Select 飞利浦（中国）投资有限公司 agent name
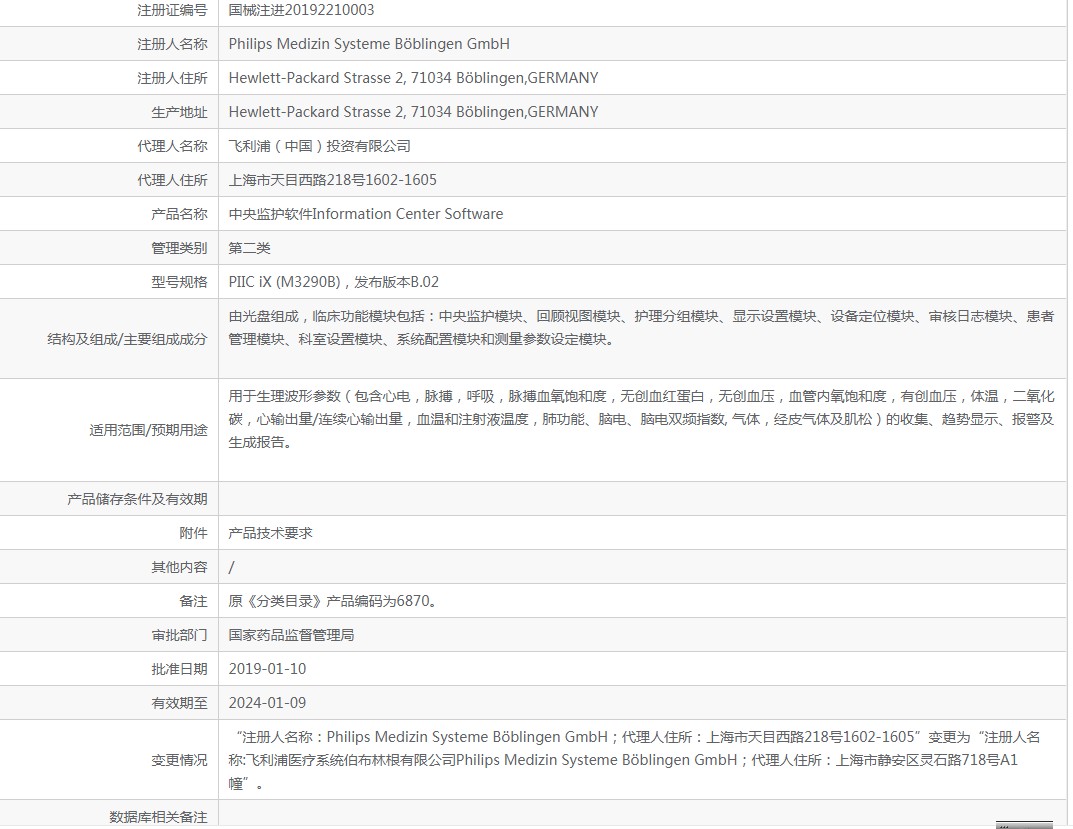Image resolution: width=1073 pixels, height=829 pixels. point(320,146)
